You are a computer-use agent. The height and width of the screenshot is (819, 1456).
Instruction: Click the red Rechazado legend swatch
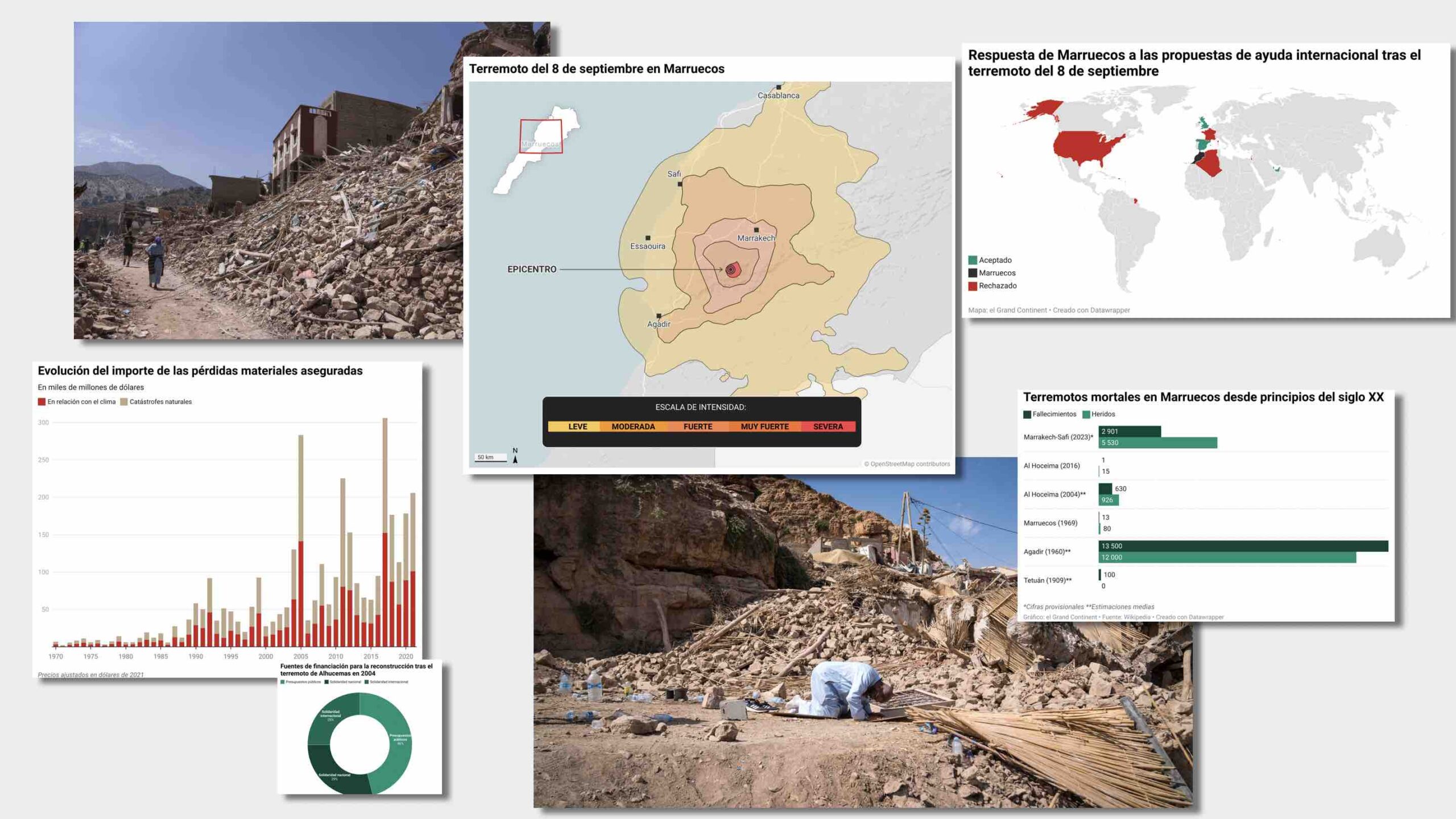click(973, 286)
